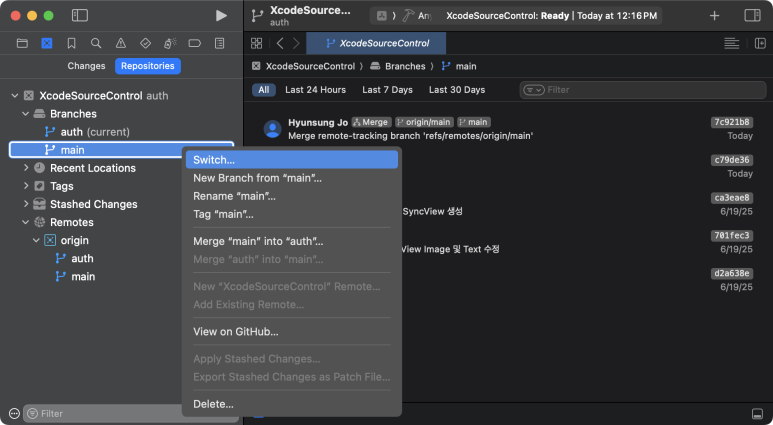This screenshot has height=425, width=773.
Task: Go forward with the right chevron
Action: (x=296, y=43)
